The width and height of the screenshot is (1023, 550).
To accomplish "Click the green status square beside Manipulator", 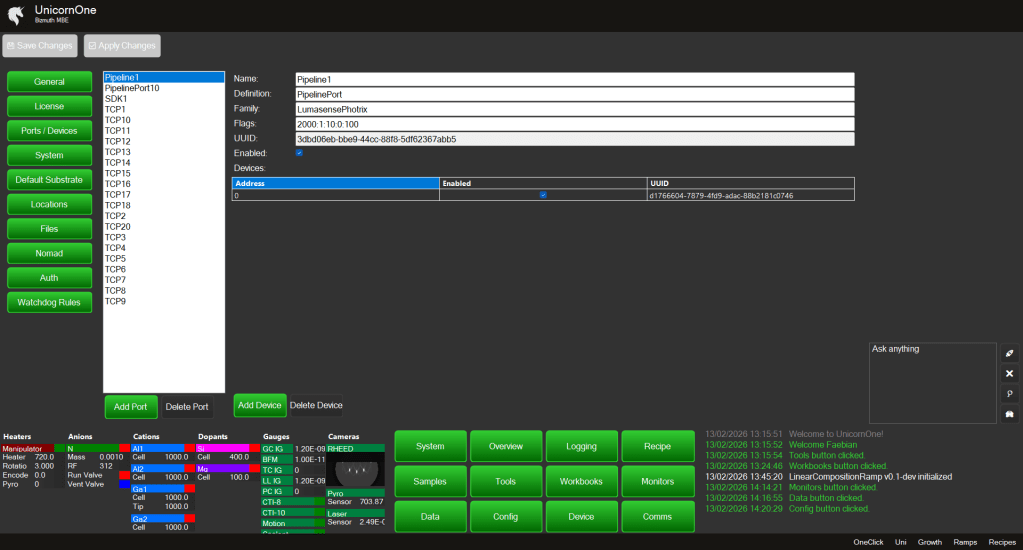I will click(59, 447).
